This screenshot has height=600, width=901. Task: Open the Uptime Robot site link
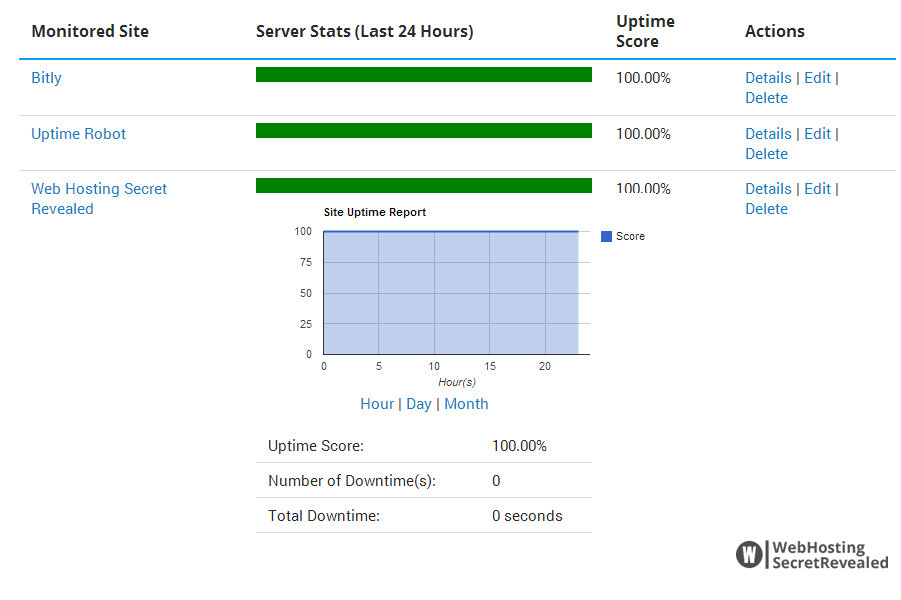click(x=78, y=134)
